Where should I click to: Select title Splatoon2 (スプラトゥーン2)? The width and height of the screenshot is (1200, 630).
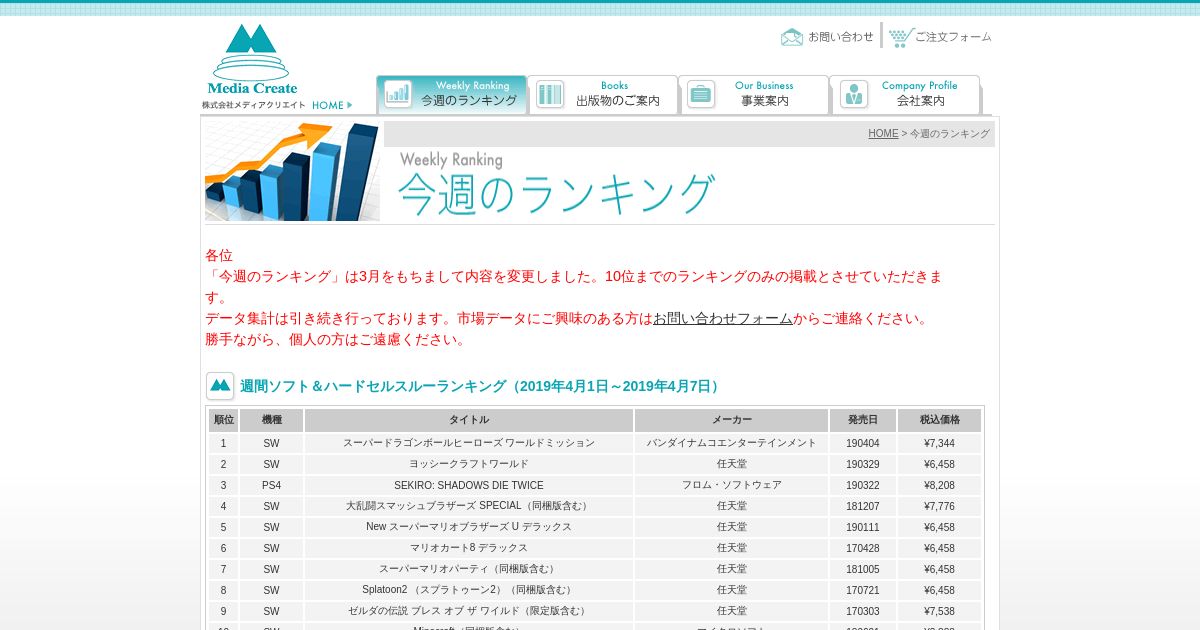[x=469, y=590]
